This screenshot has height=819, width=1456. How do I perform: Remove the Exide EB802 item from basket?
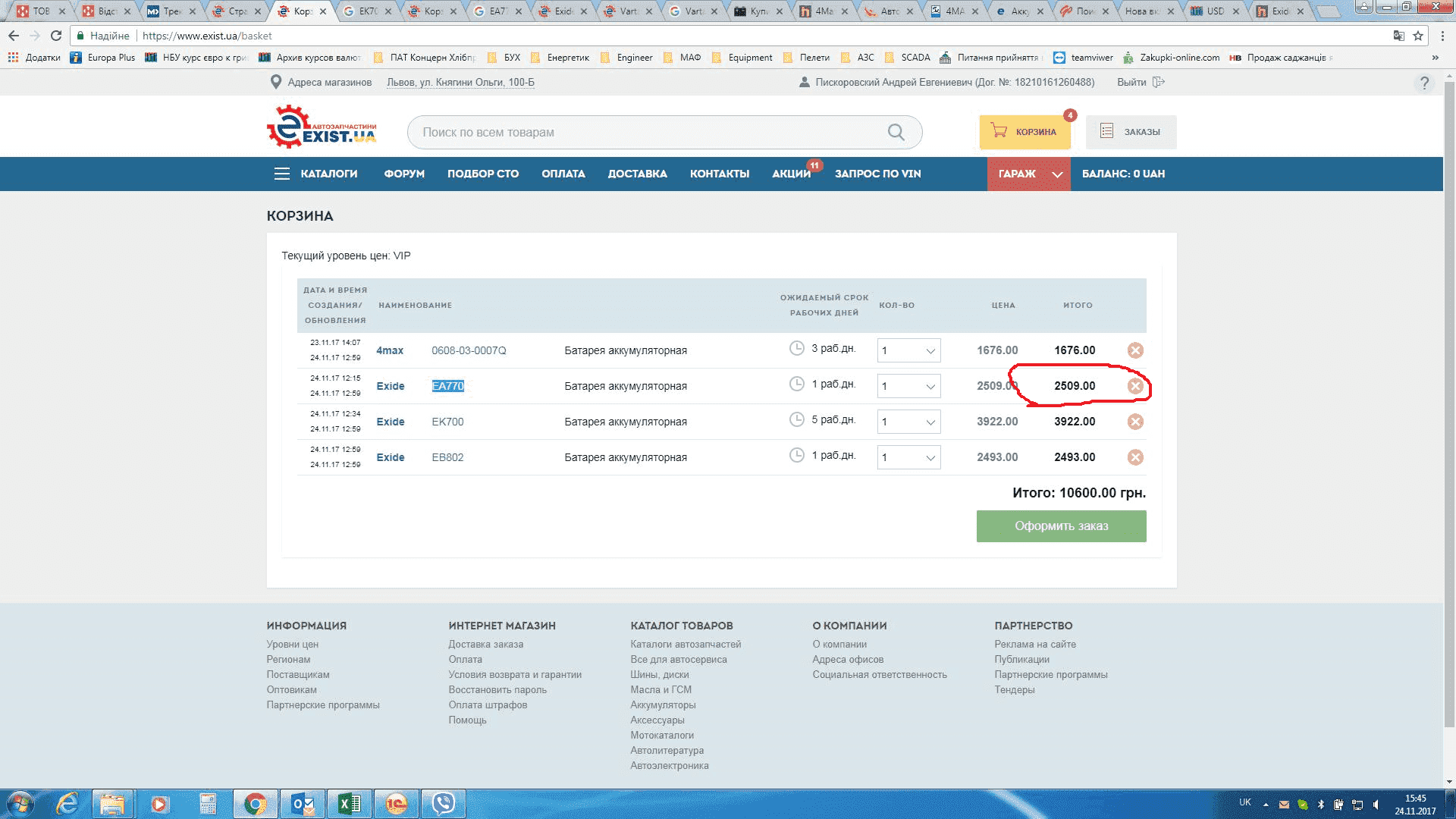[1135, 457]
